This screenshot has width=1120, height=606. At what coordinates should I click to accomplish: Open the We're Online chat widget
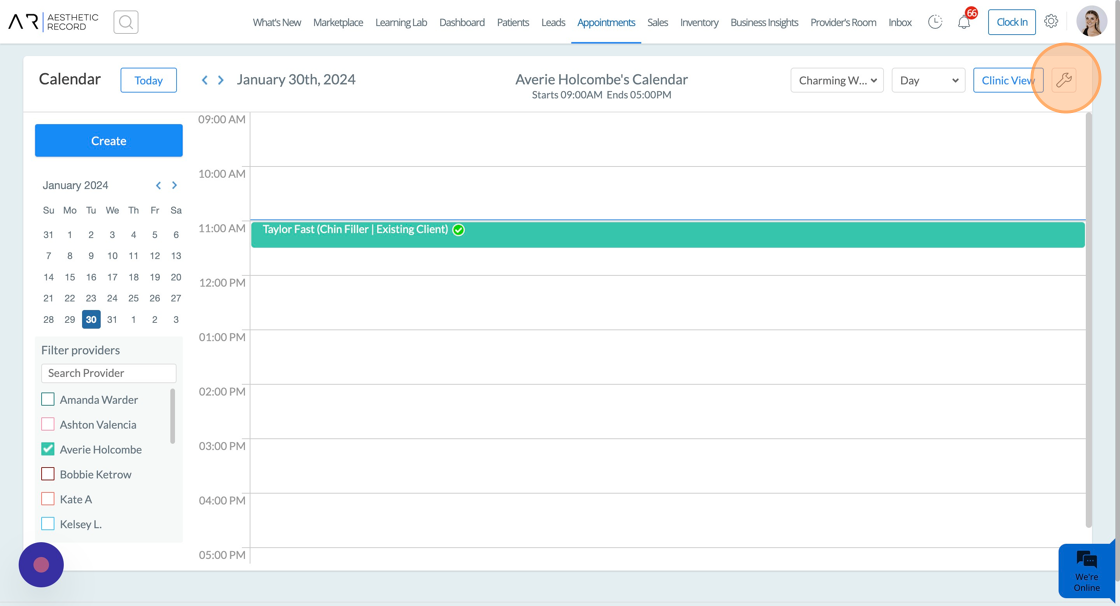pyautogui.click(x=1086, y=570)
